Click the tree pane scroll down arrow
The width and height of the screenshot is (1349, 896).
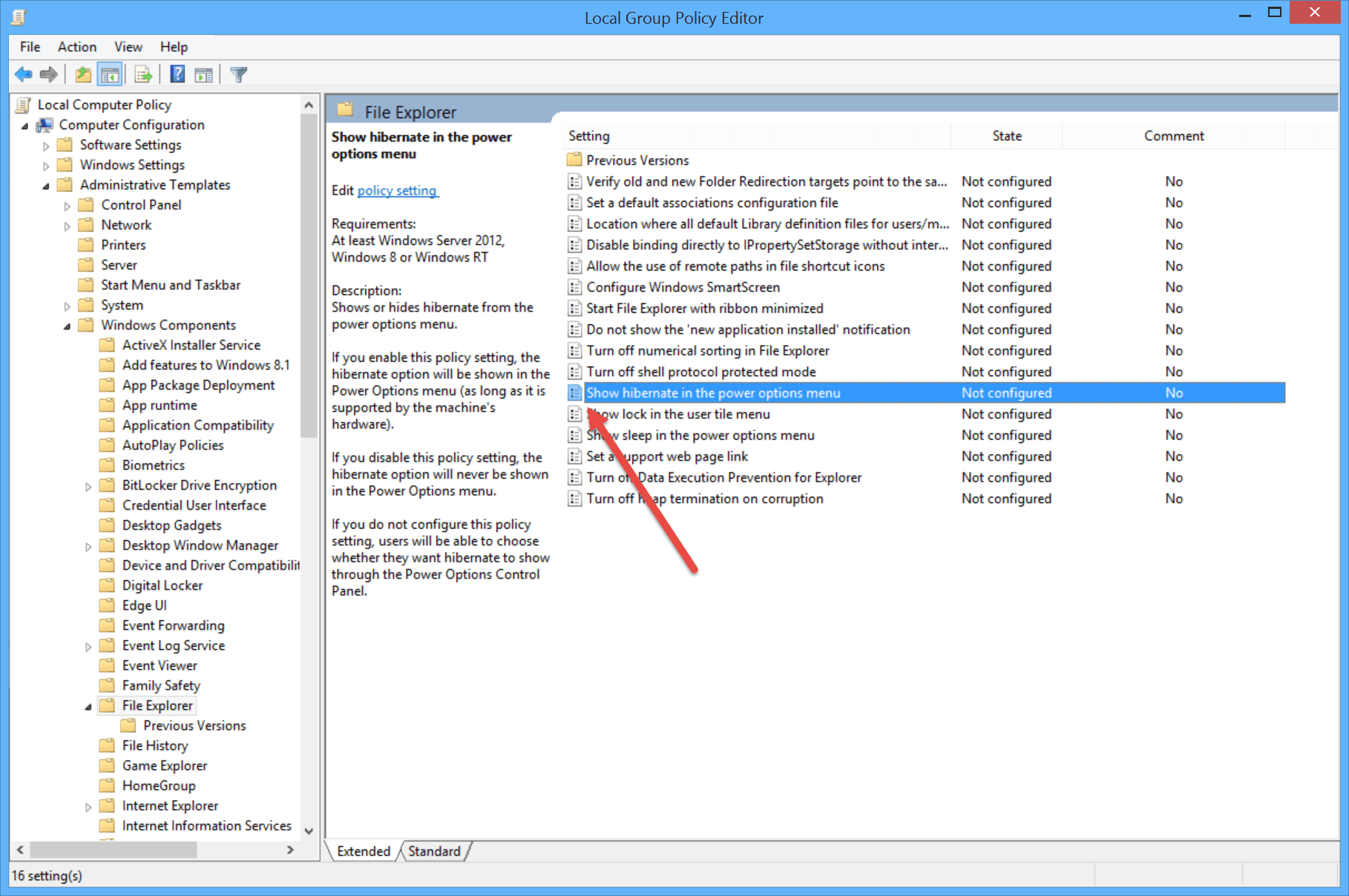[x=309, y=831]
